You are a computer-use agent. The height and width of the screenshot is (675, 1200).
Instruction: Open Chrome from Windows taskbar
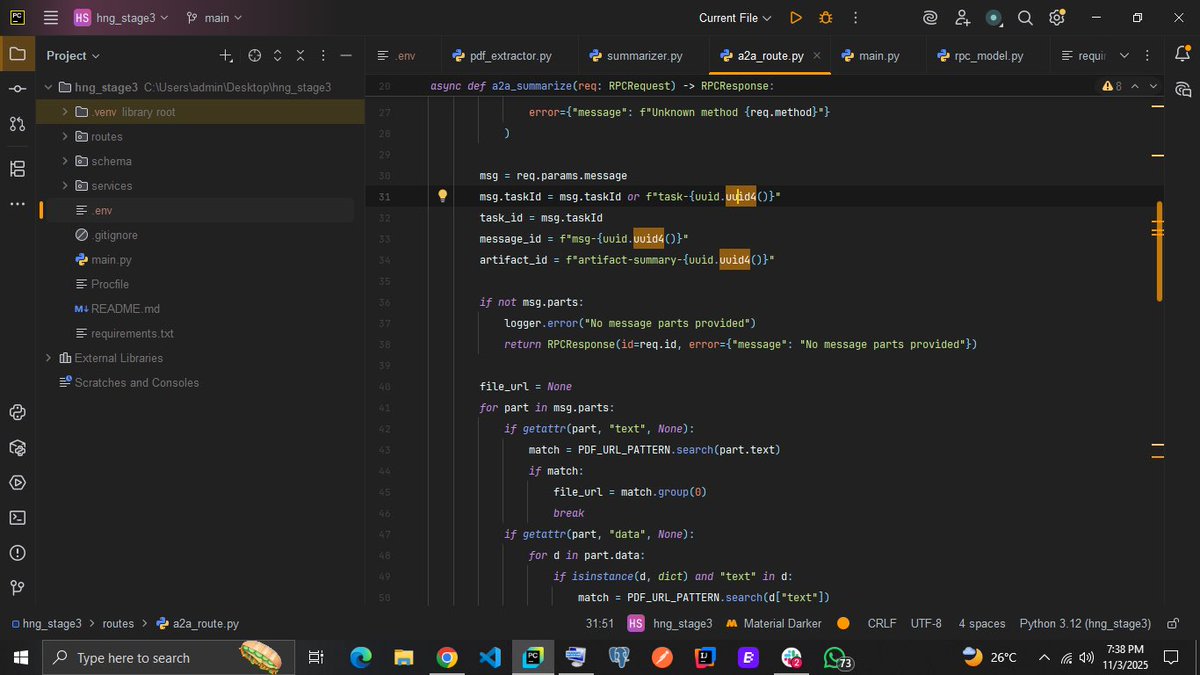coord(446,657)
